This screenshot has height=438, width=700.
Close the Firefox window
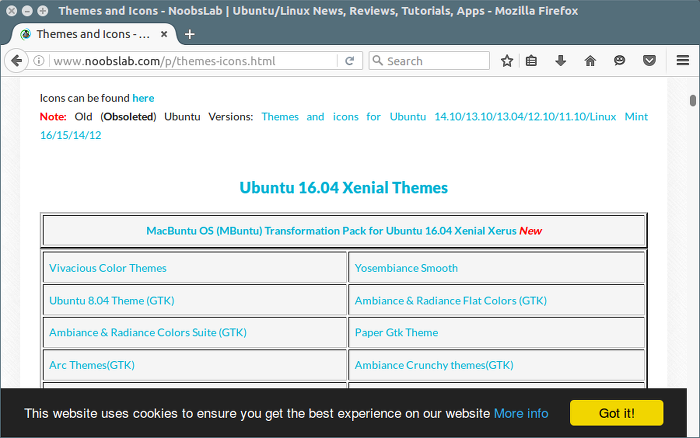[x=12, y=11]
